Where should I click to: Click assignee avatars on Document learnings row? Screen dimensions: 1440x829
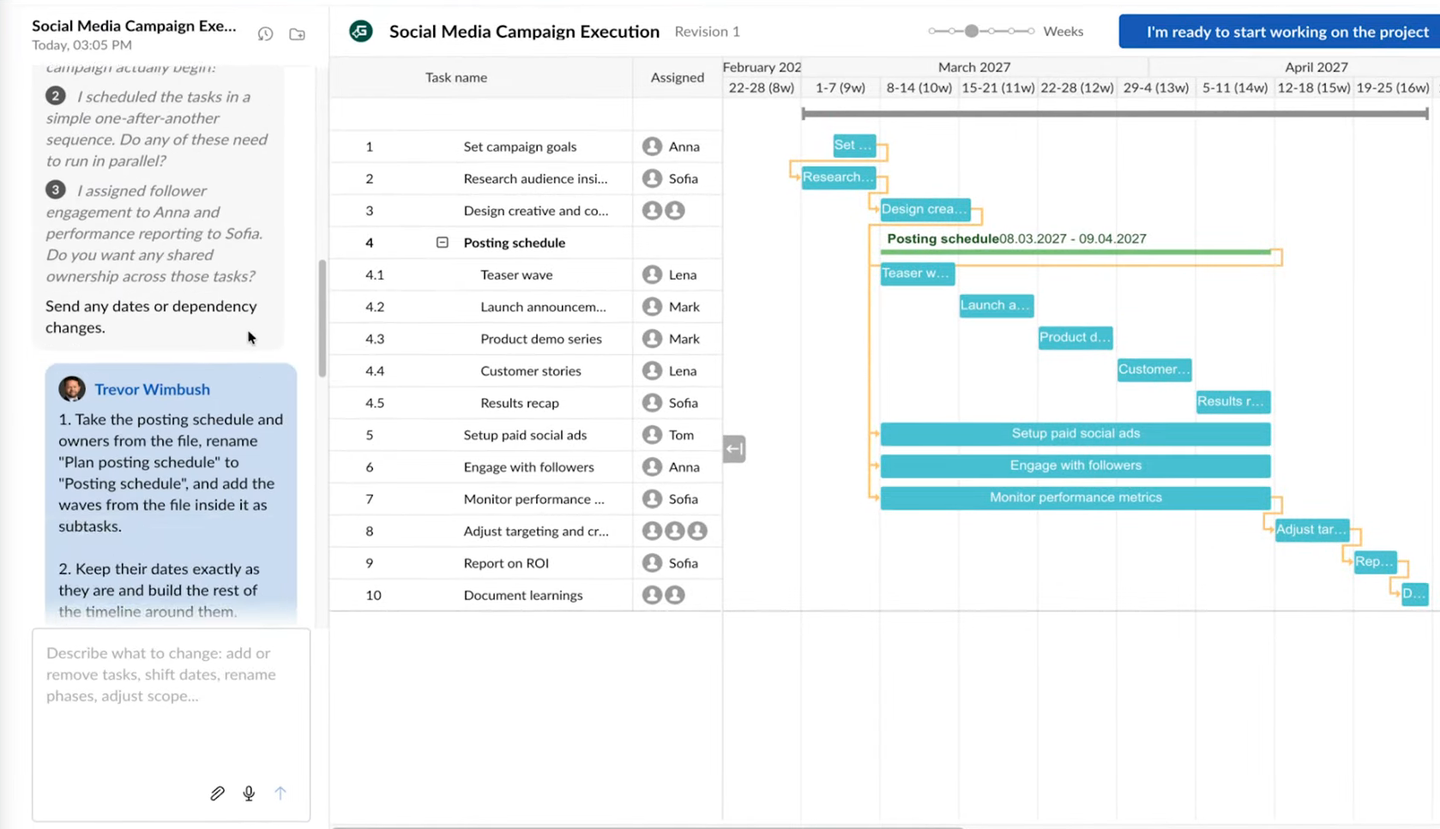[x=664, y=595]
